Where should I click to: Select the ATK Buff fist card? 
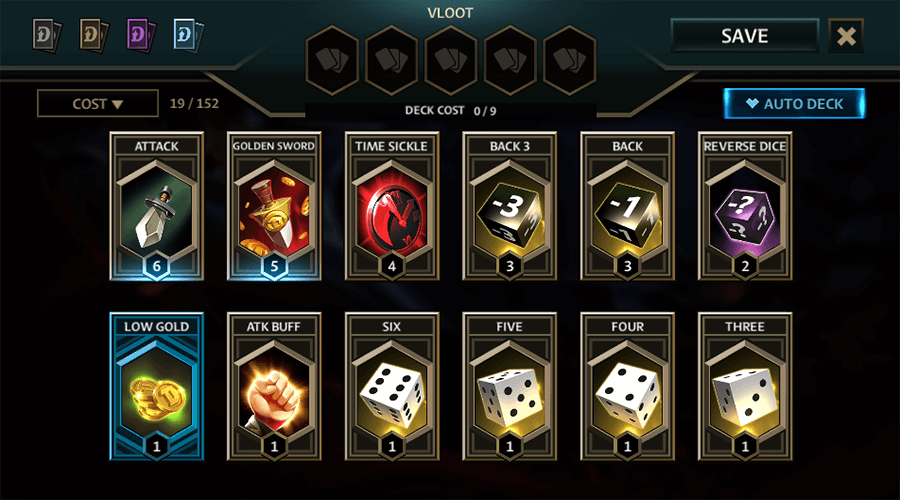(274, 387)
